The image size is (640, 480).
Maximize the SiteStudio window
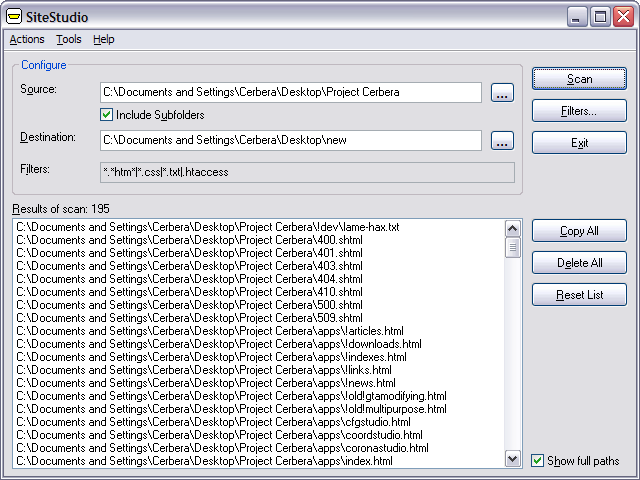point(600,17)
